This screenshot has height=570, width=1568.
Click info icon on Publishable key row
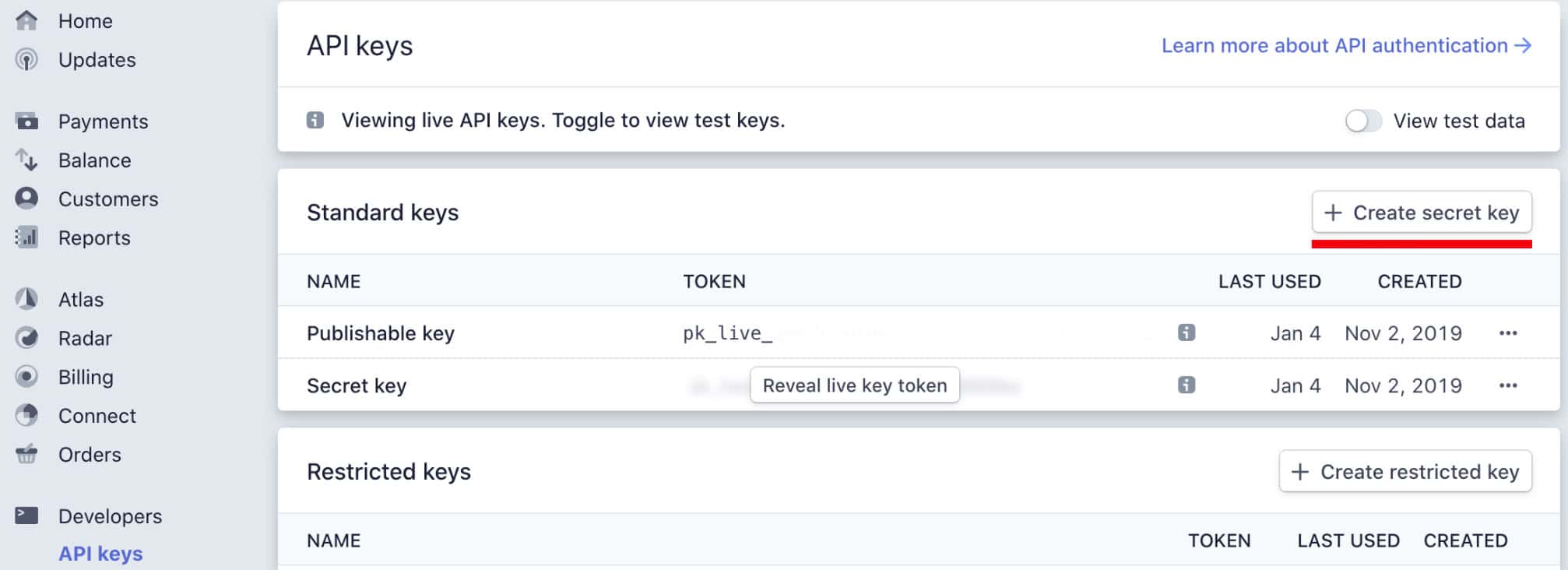point(1186,332)
